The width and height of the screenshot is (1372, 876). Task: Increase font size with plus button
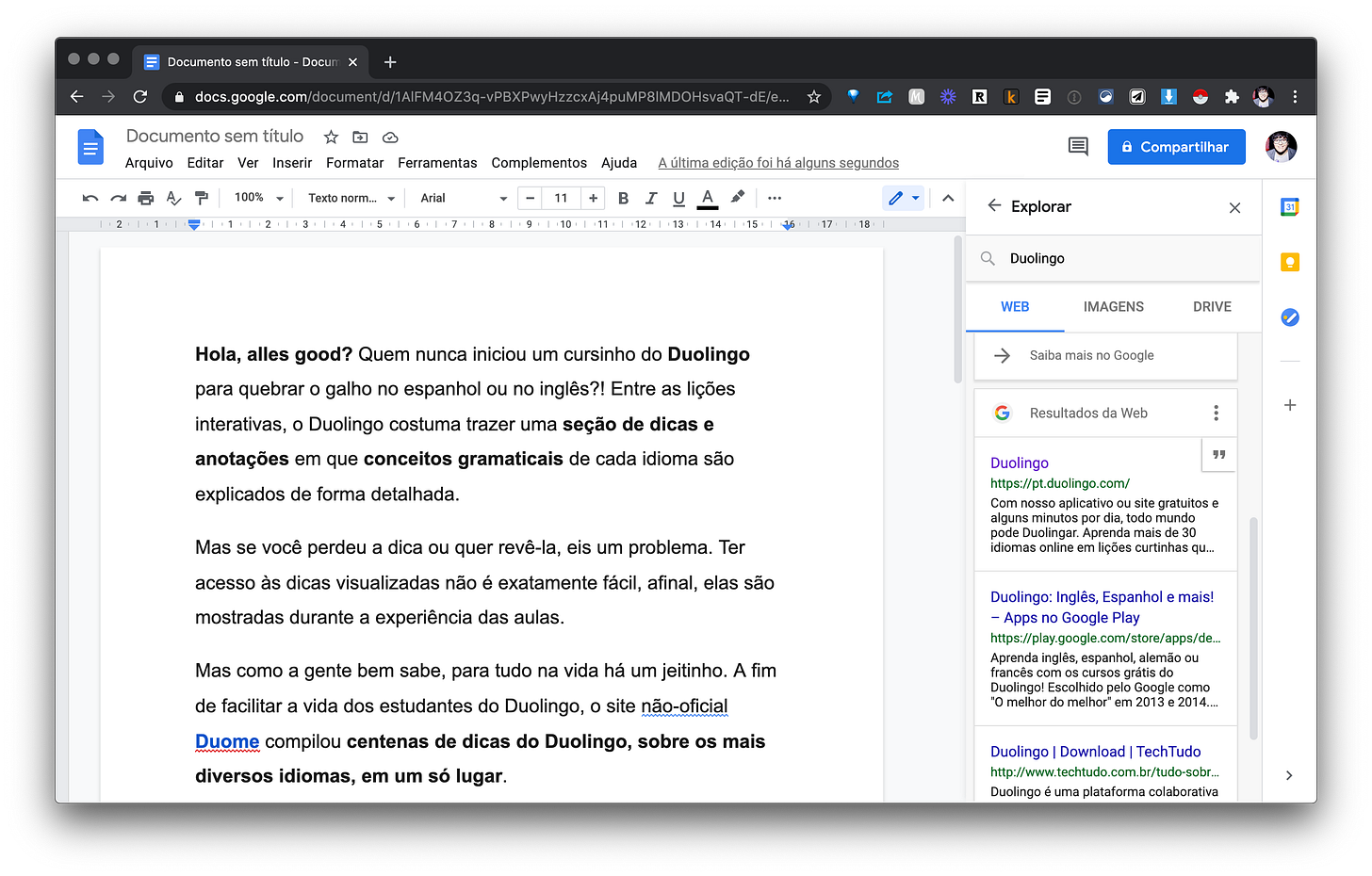(x=593, y=198)
